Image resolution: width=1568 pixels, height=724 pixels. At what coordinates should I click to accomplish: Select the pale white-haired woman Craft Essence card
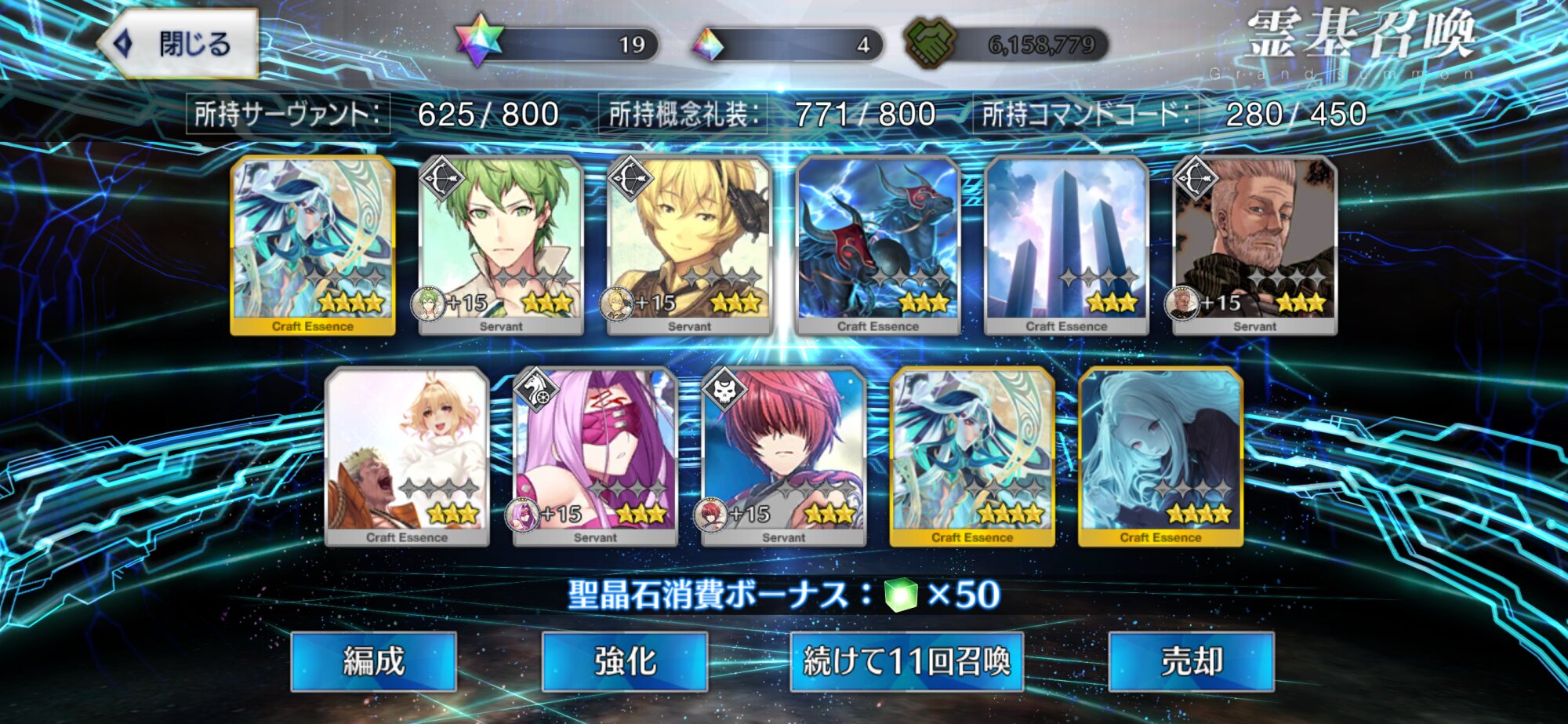point(1160,457)
